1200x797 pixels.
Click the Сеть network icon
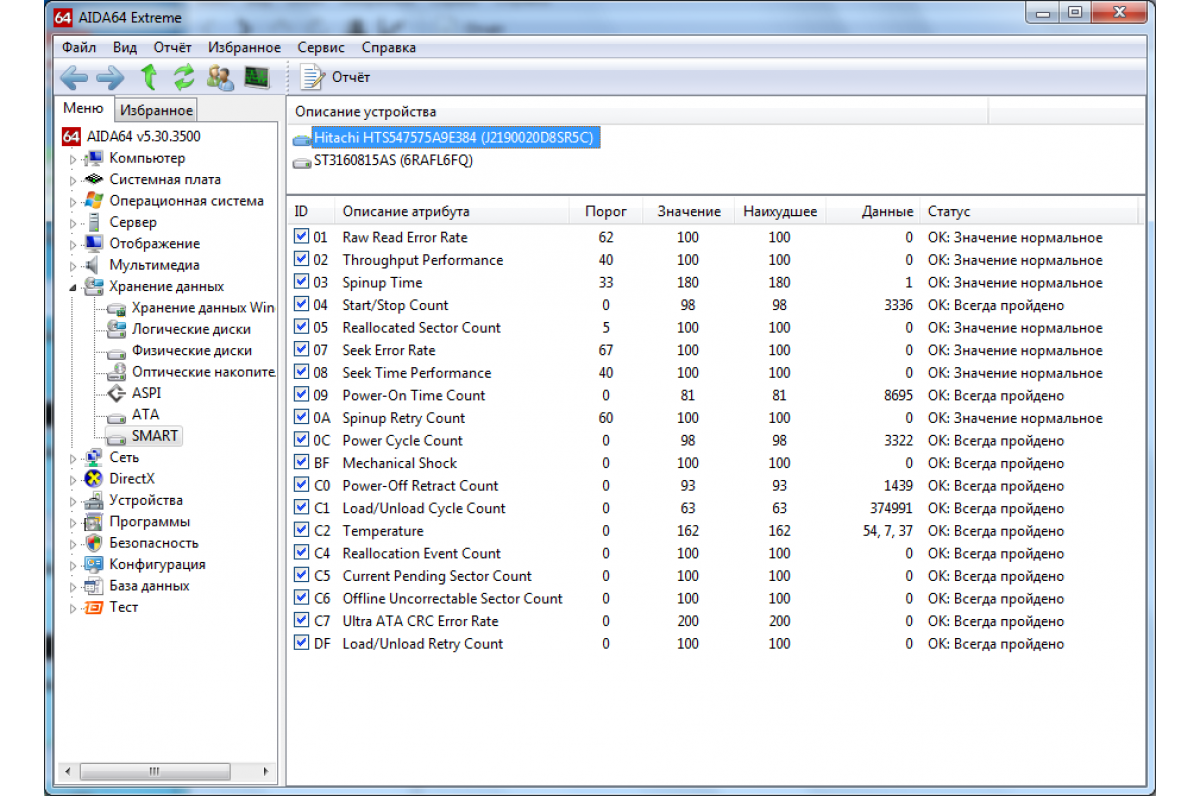point(94,457)
